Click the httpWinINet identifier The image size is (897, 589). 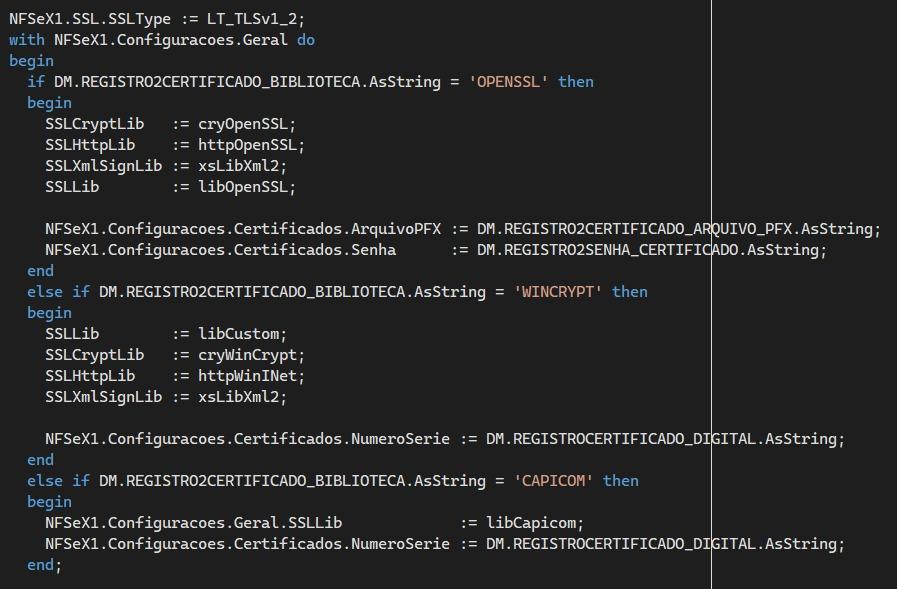pyautogui.click(x=247, y=376)
